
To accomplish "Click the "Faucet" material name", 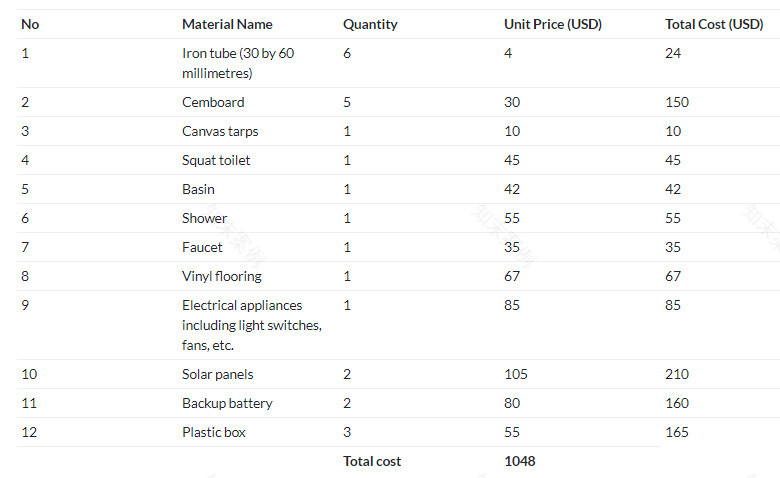I will (x=203, y=247).
